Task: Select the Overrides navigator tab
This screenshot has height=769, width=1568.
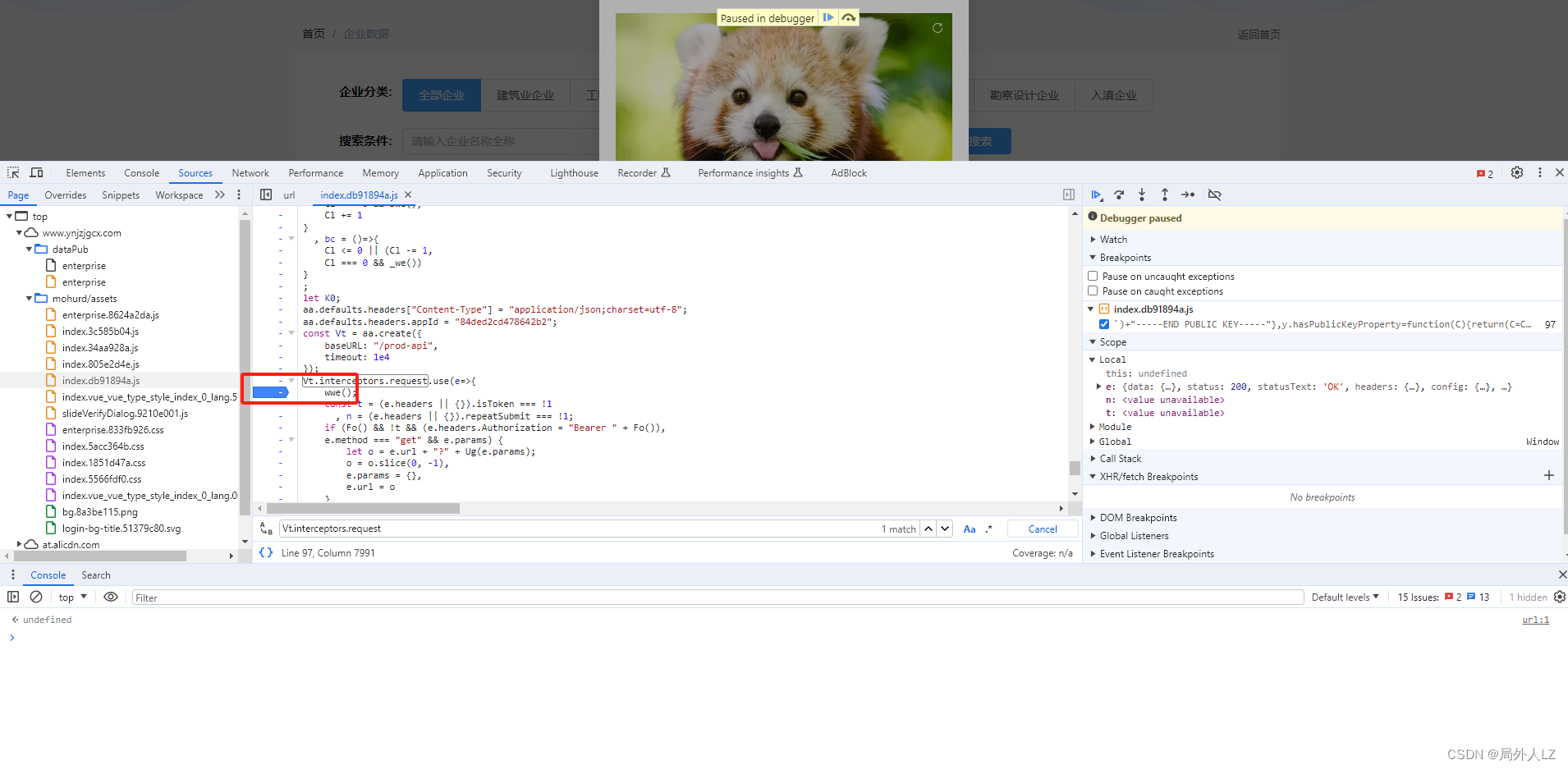Action: (x=66, y=195)
